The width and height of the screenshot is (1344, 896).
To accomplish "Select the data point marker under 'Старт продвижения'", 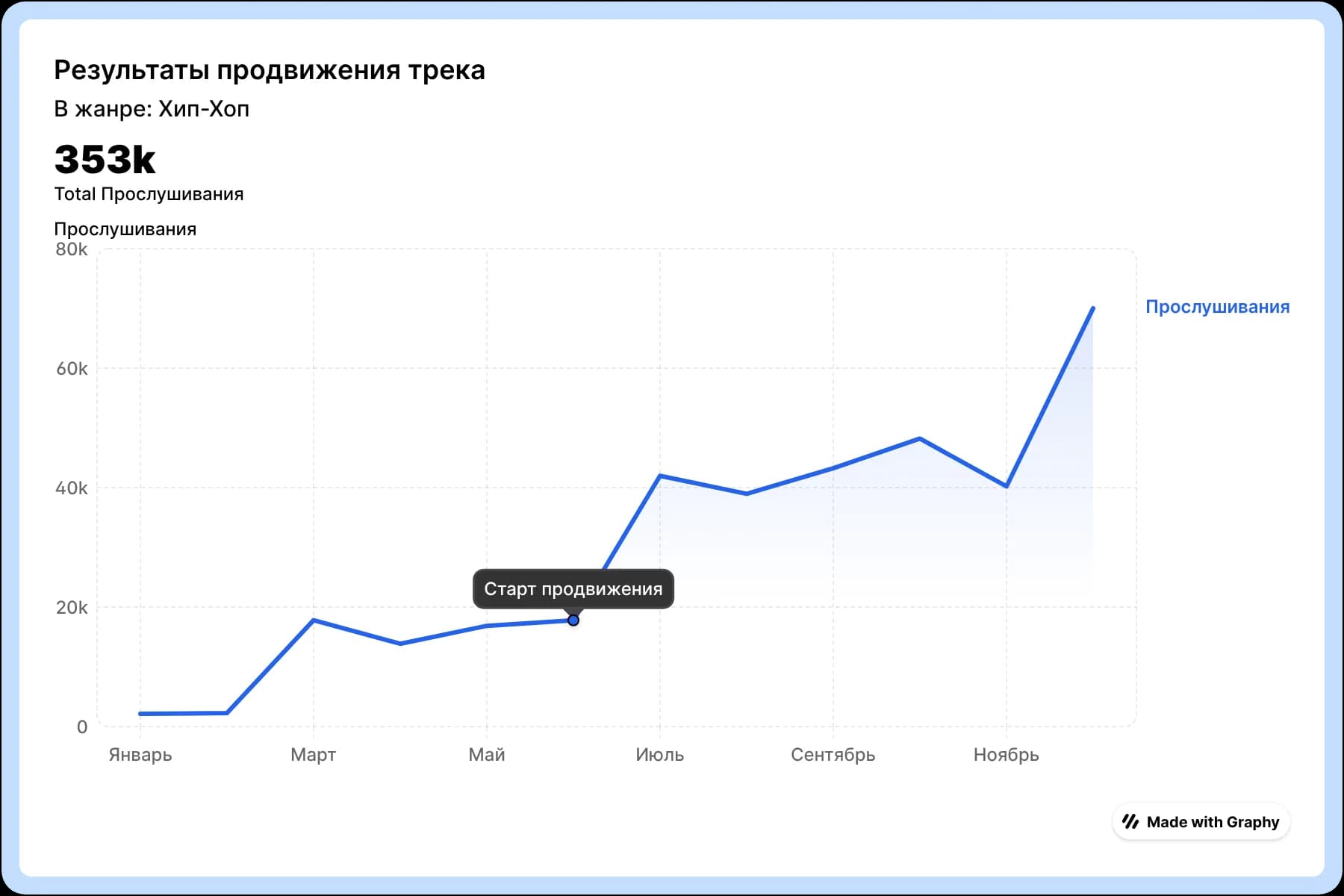I will [573, 620].
